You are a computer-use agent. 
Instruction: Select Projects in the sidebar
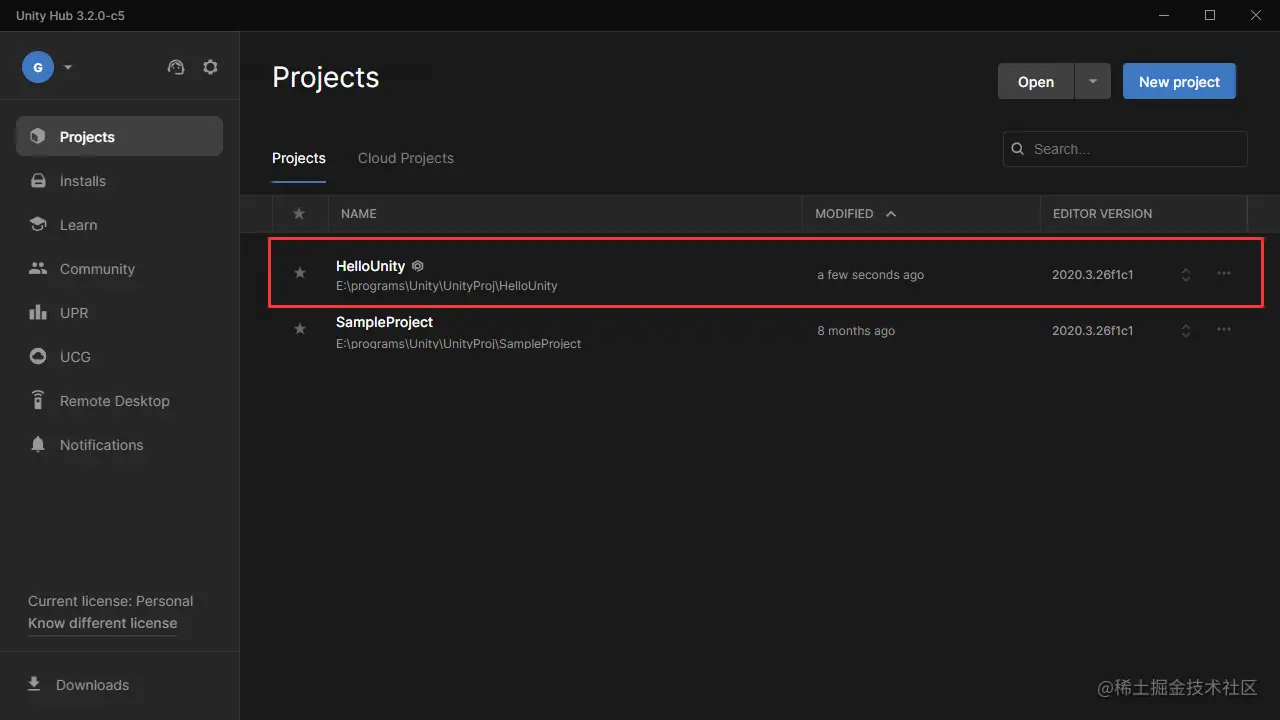pos(119,136)
